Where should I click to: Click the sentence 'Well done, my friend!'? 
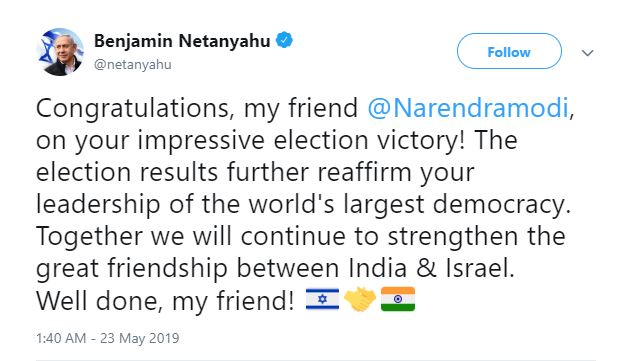click(166, 301)
